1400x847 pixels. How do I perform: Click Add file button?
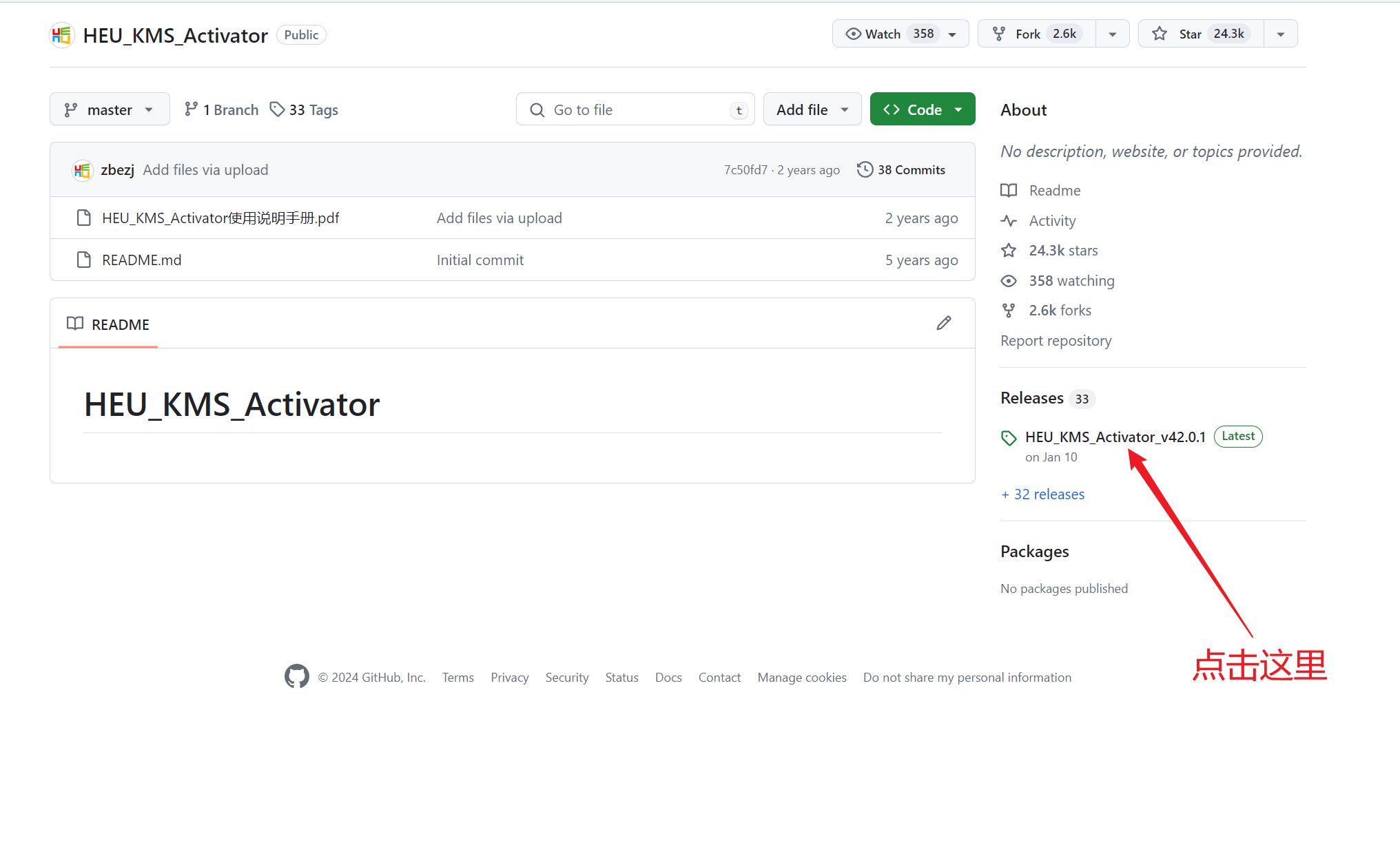click(811, 109)
